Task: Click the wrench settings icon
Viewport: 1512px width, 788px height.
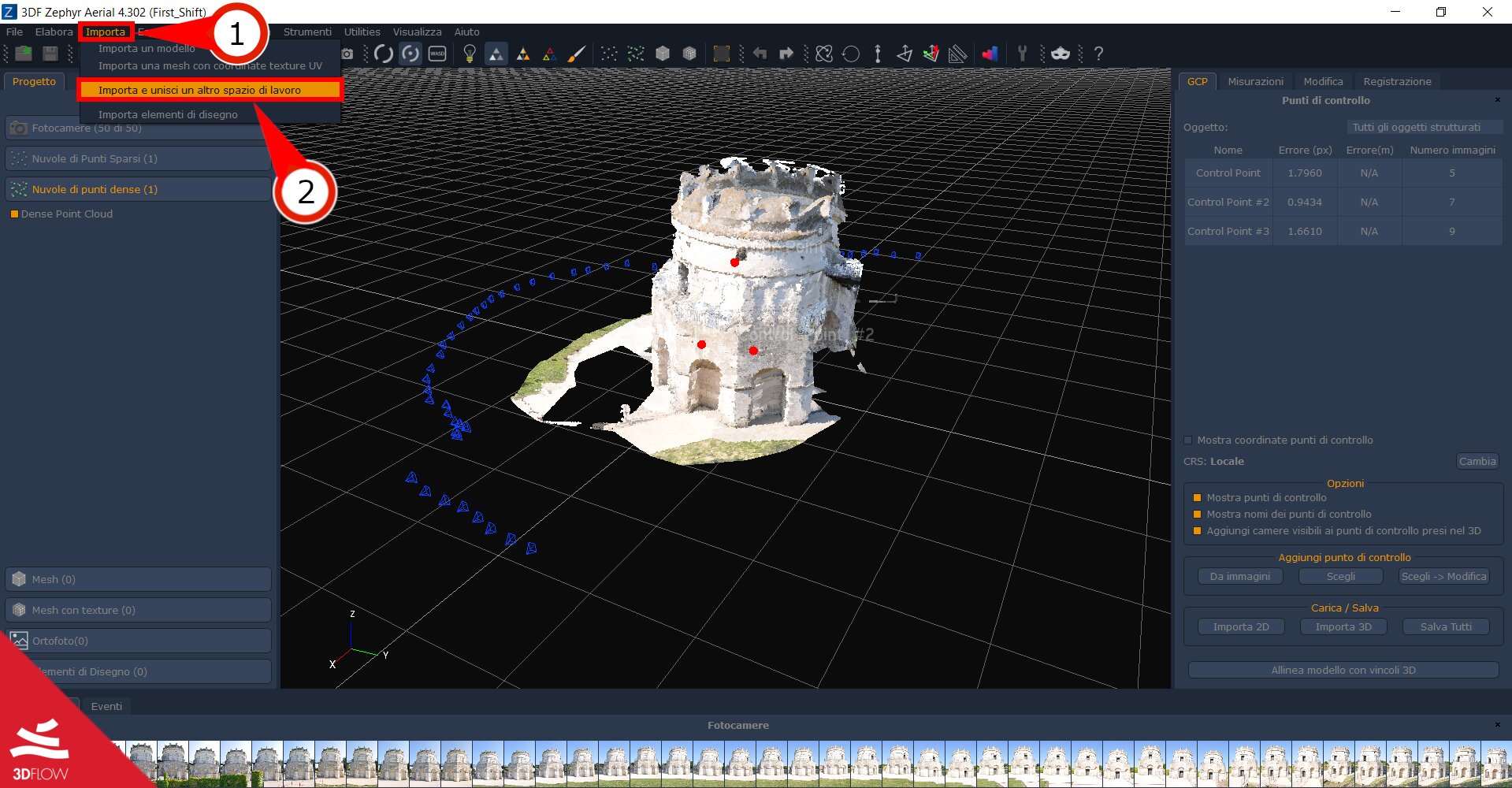Action: 1023,54
